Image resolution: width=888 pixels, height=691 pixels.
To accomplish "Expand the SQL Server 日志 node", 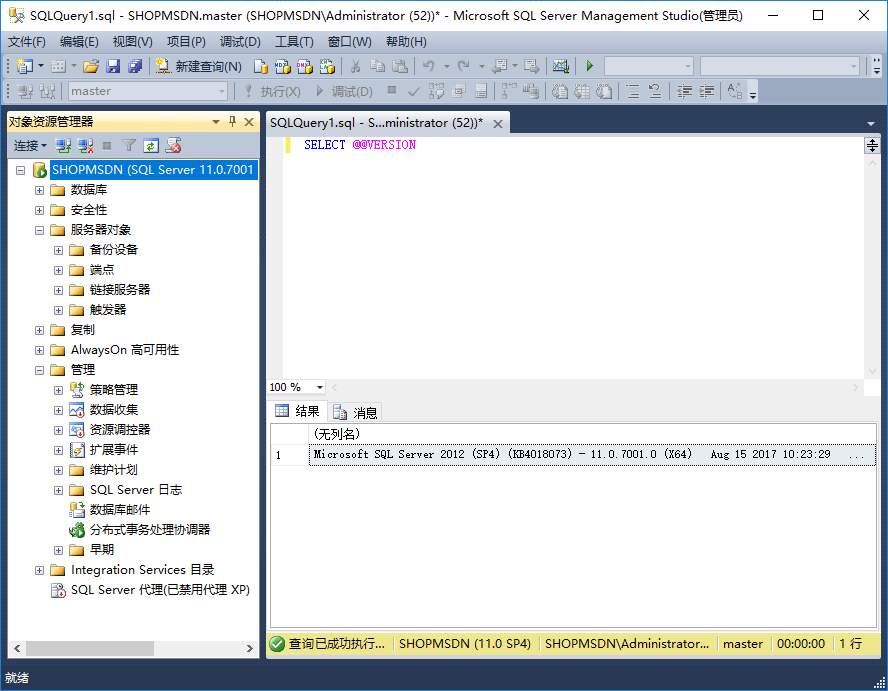I will [x=58, y=490].
